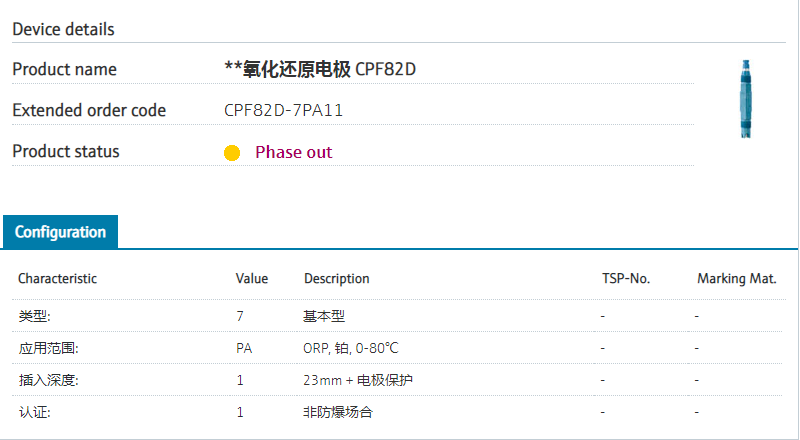Switch to the Configuration tab

(60, 232)
